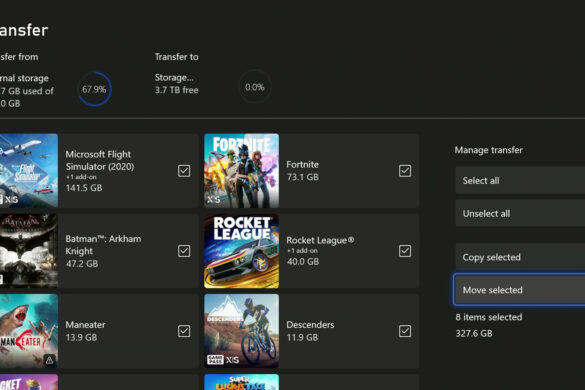Open the Fortnite cover art thumbnail
This screenshot has width=585, height=390.
(241, 171)
